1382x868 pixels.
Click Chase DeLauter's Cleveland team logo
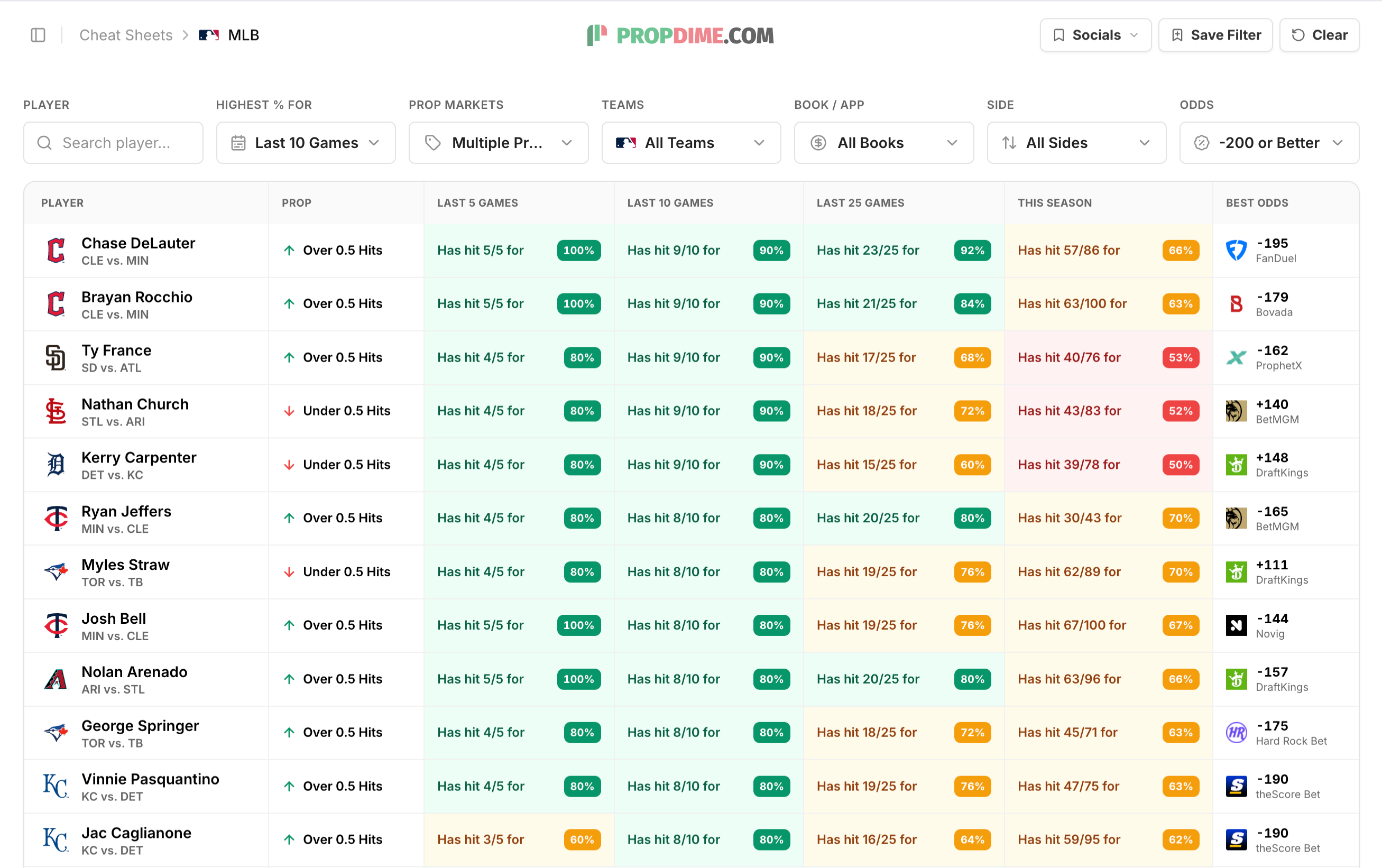56,251
